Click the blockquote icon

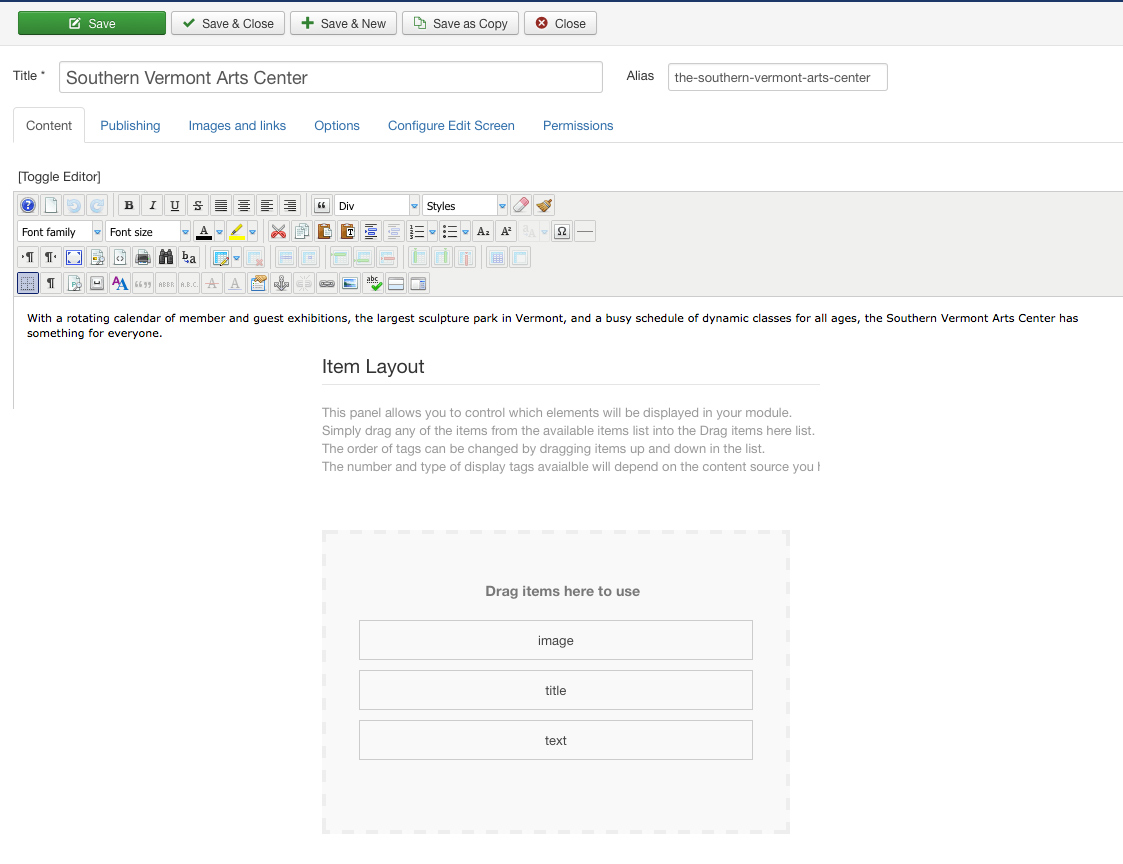322,206
